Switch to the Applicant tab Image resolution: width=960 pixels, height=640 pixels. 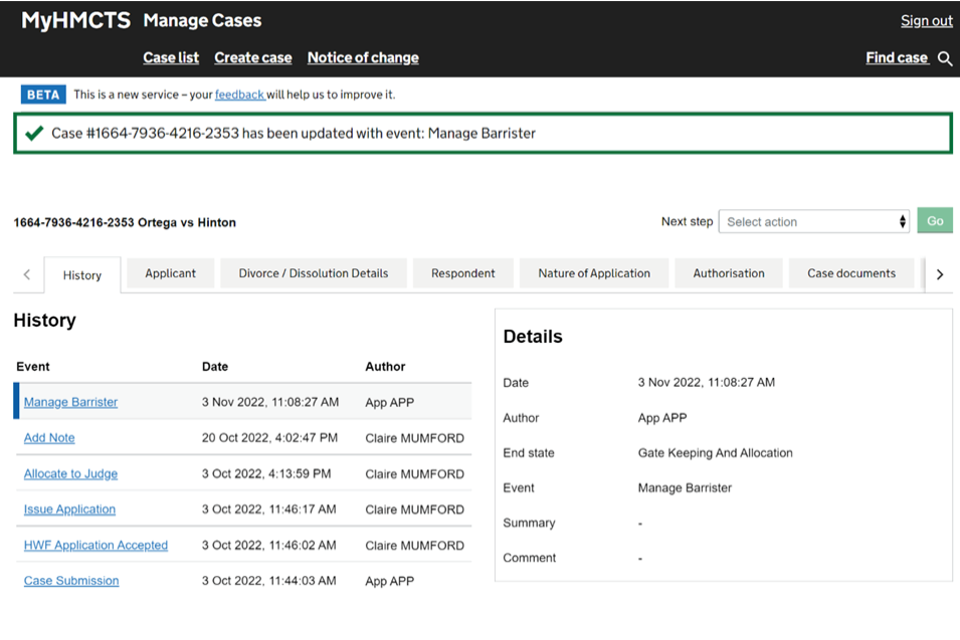coord(170,273)
